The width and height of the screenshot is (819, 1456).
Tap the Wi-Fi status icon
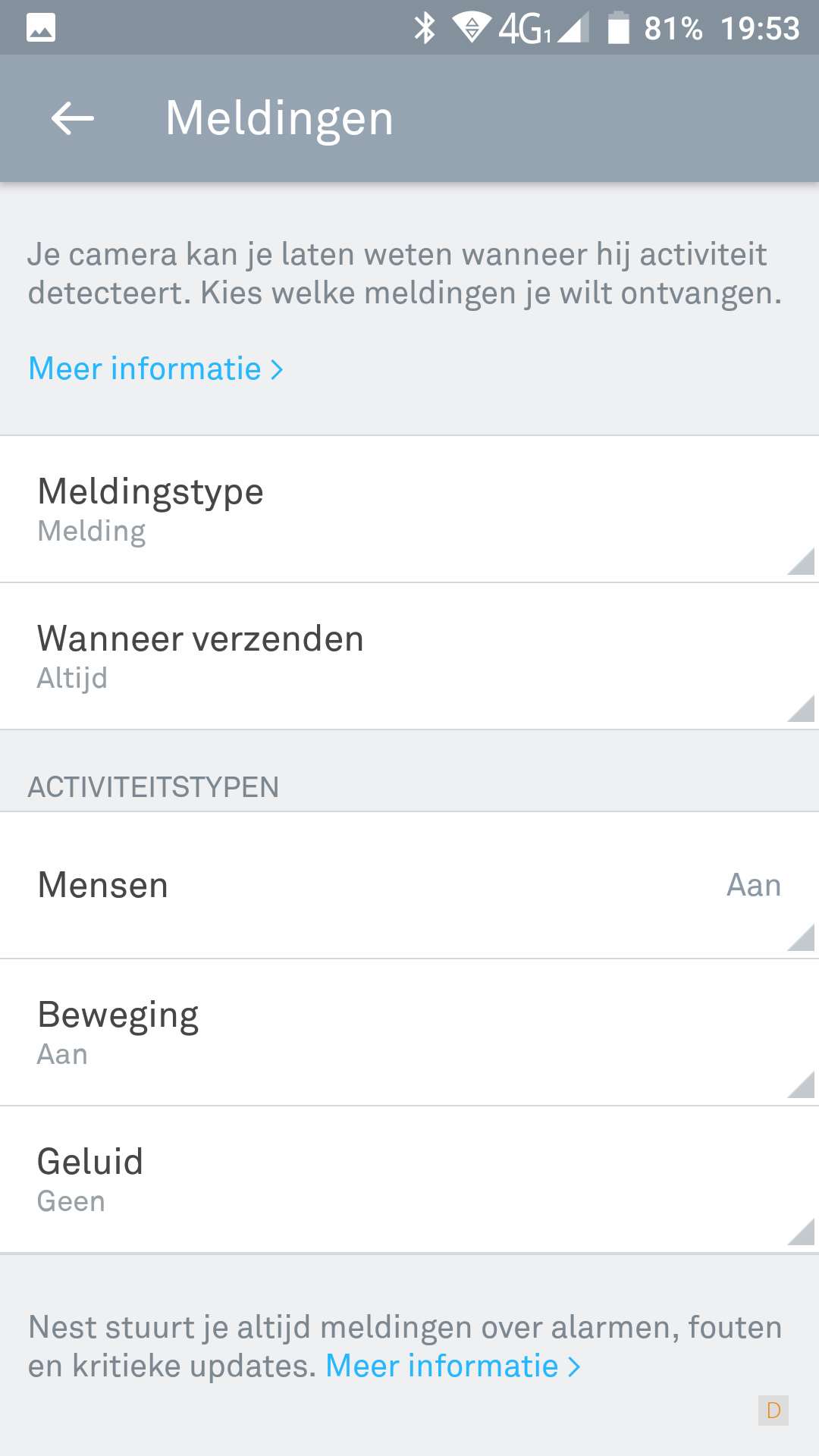coord(471,28)
